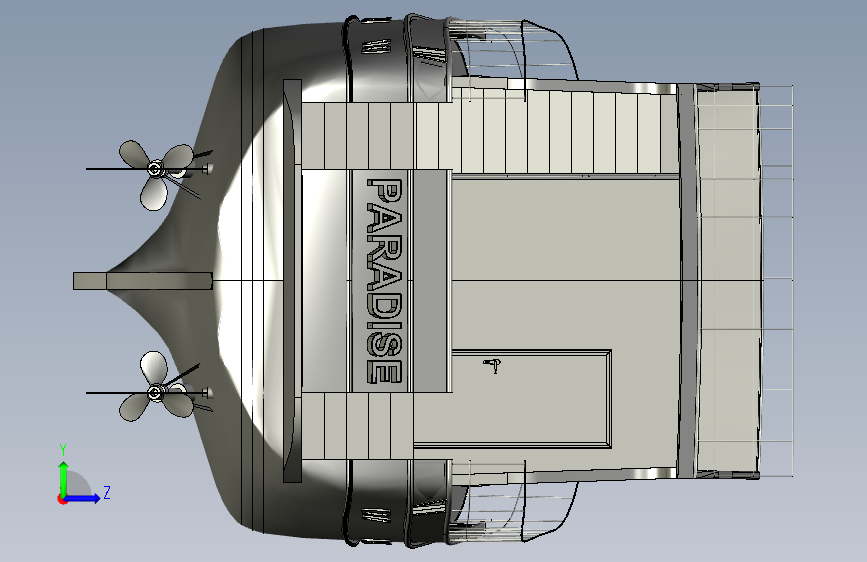Click the embossed PARADISE lettering

point(384,280)
